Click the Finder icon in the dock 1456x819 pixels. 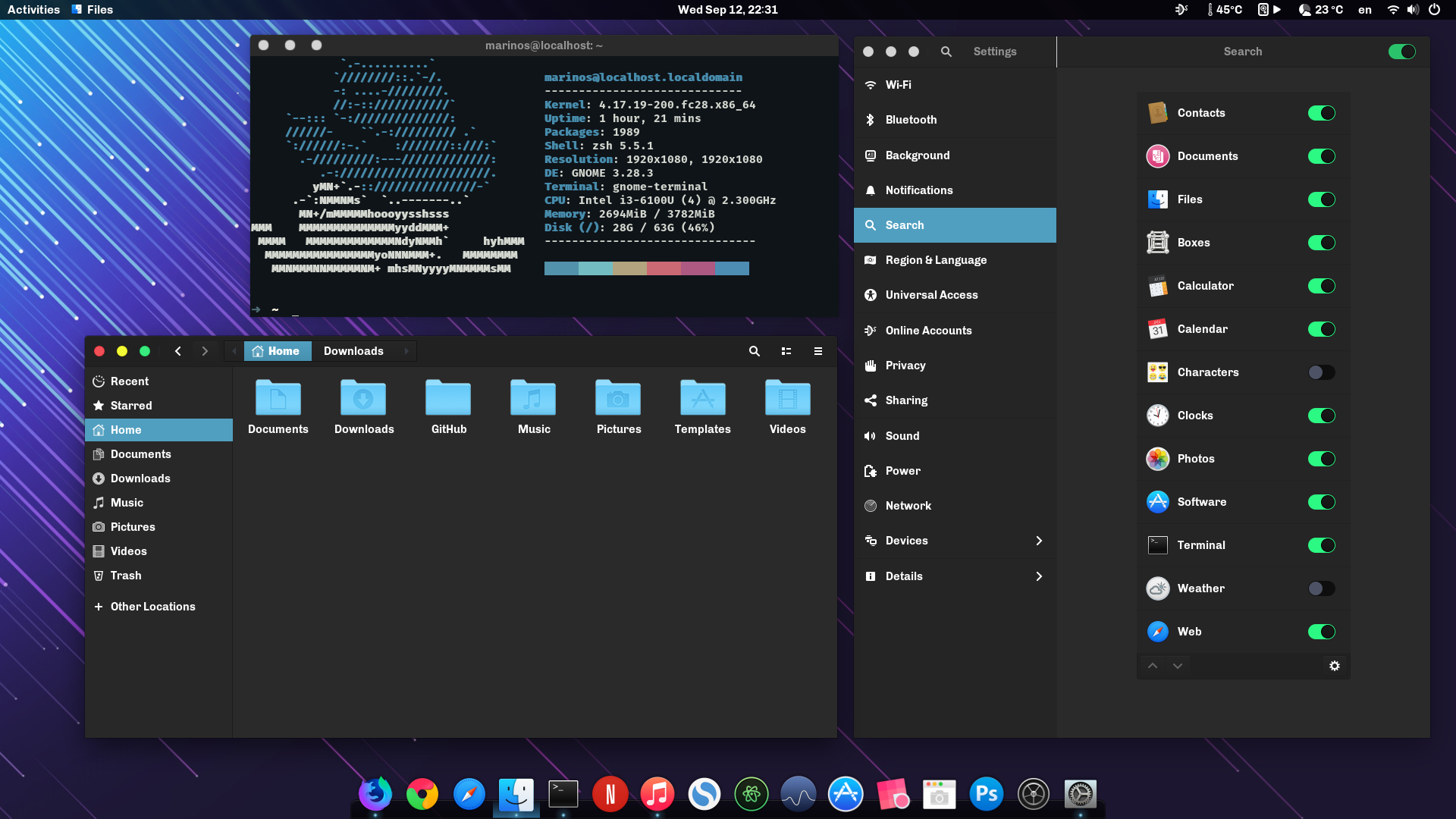pyautogui.click(x=516, y=794)
